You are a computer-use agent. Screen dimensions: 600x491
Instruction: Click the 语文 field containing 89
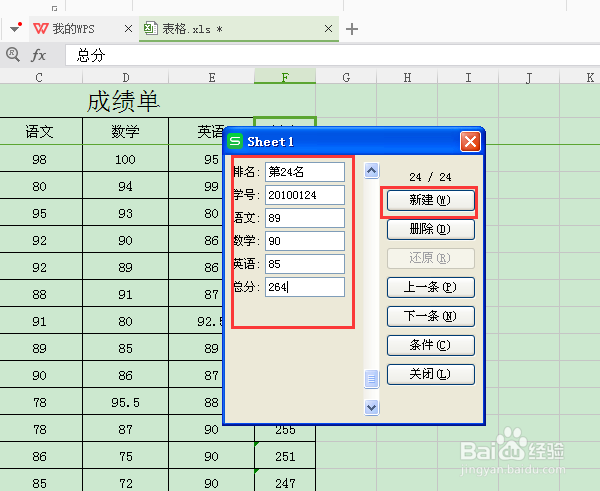[305, 218]
